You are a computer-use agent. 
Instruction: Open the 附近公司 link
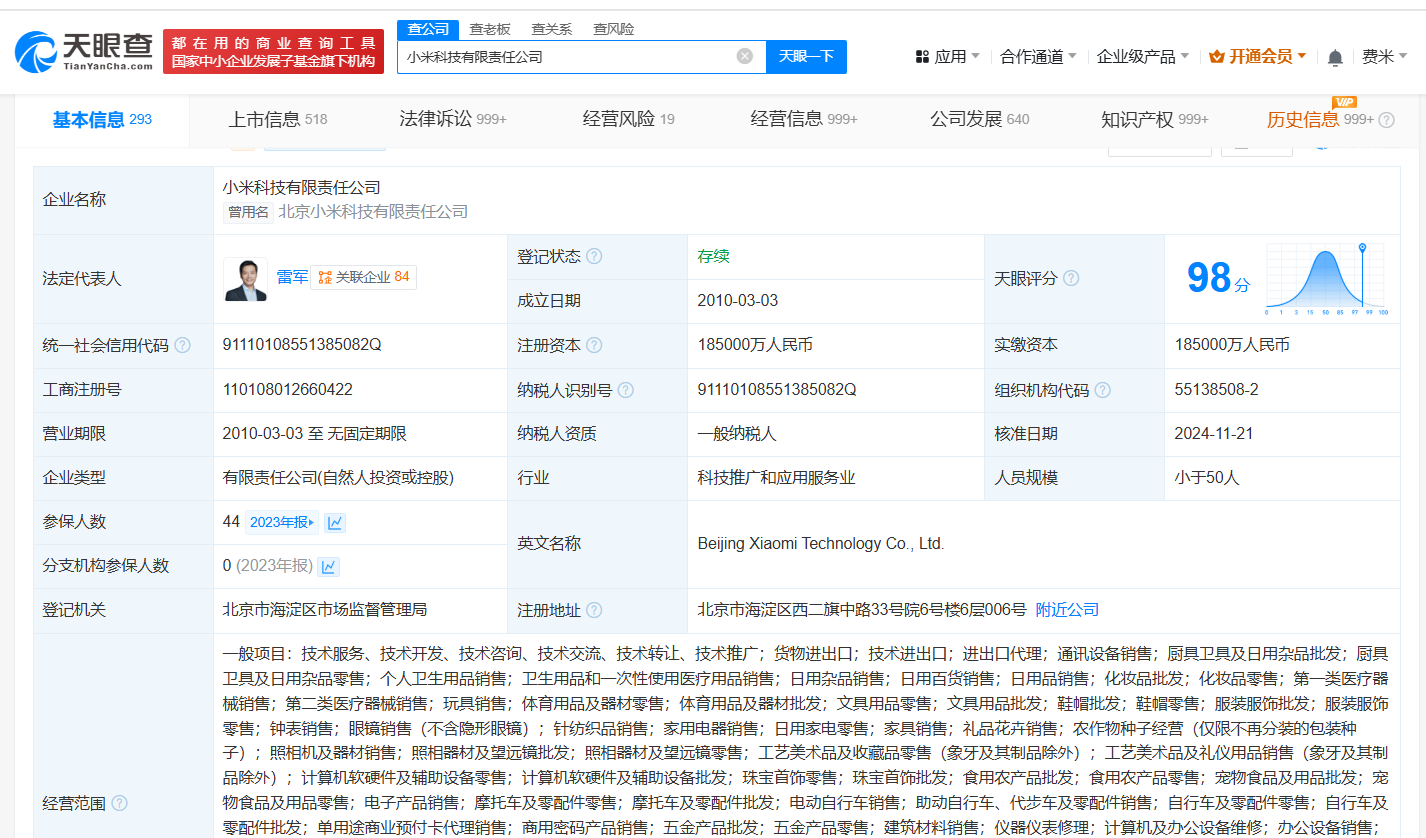coord(1067,610)
